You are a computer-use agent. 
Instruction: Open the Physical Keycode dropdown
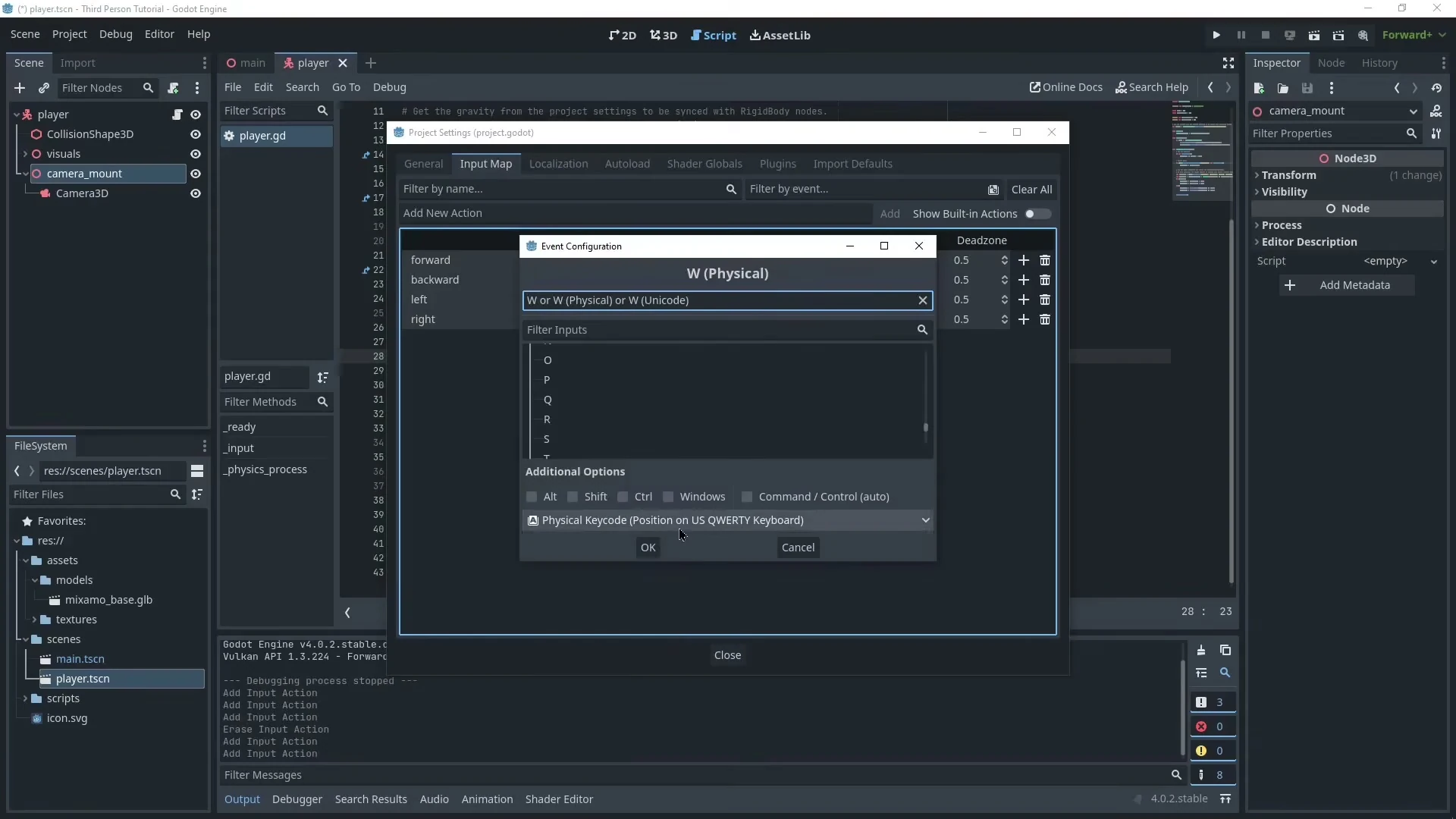point(728,520)
